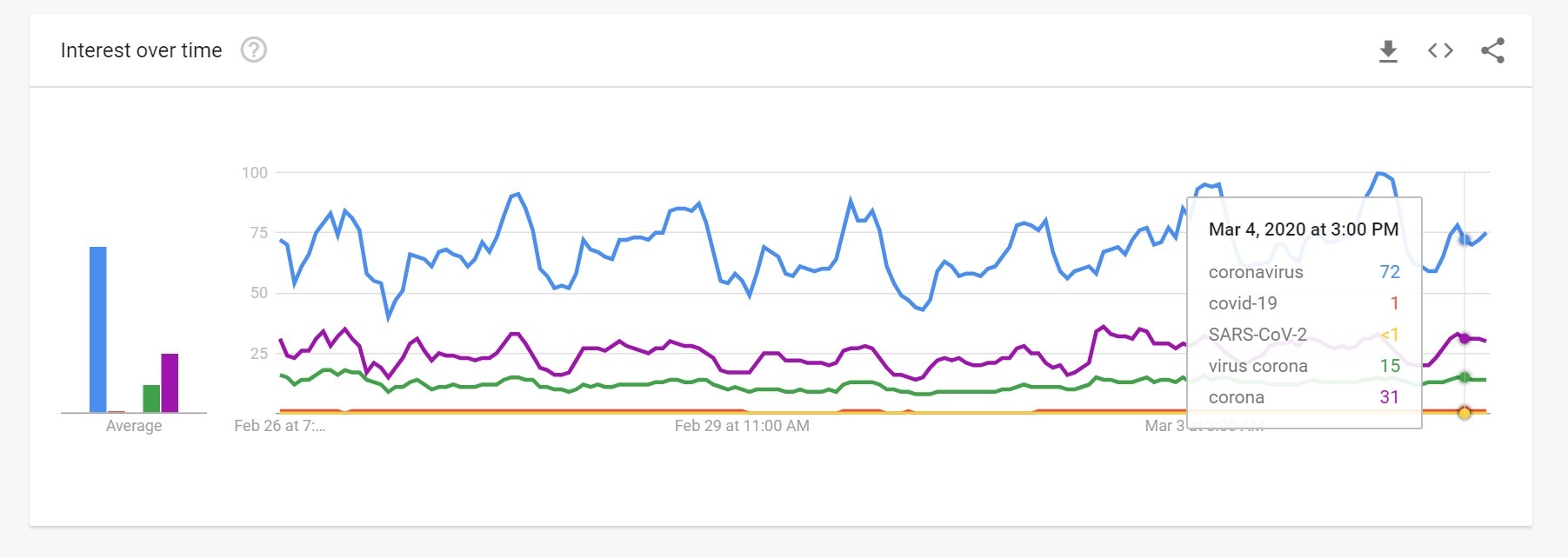
Task: Click the 100 y-axis gridline label
Action: [x=255, y=173]
